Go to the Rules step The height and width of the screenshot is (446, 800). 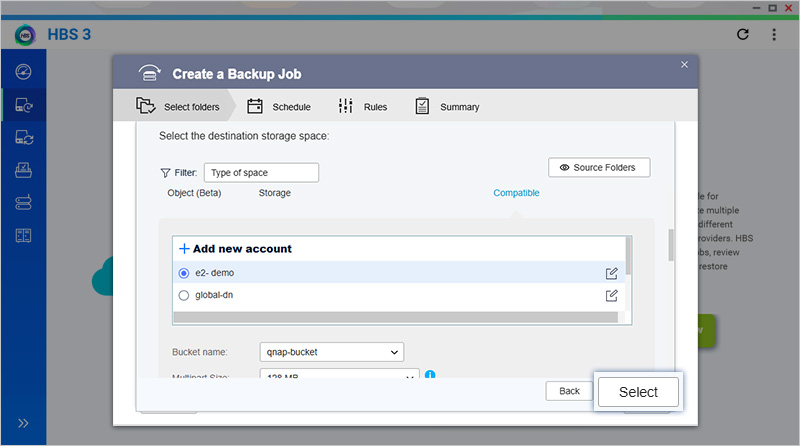pyautogui.click(x=363, y=106)
